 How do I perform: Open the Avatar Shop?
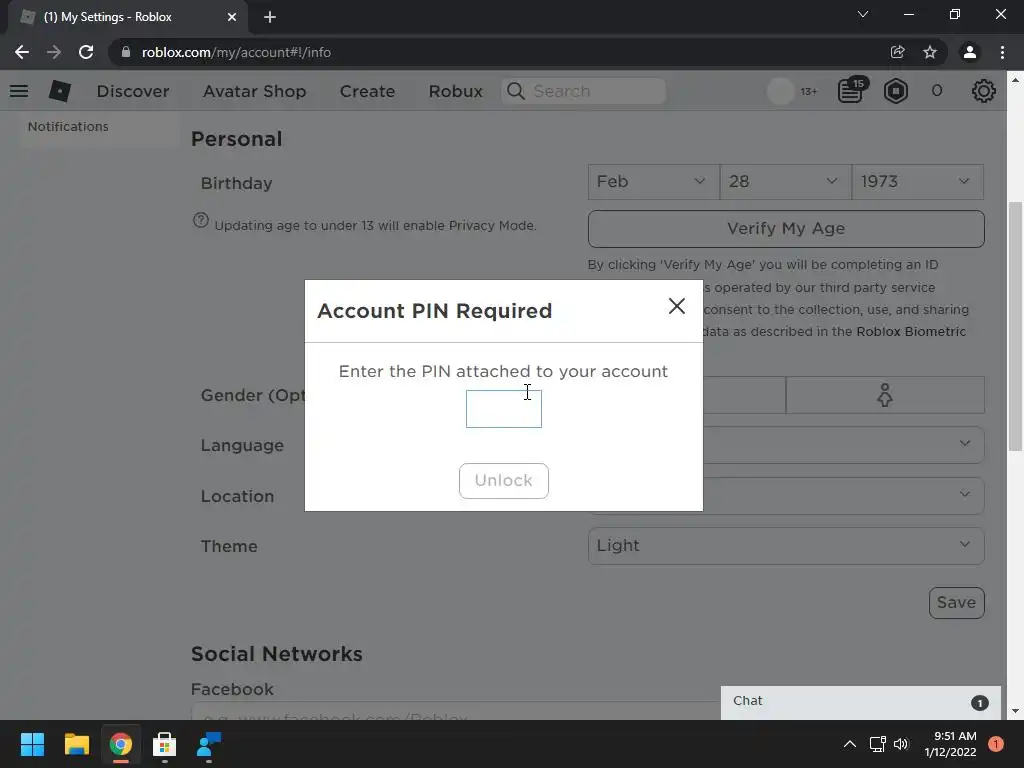(x=254, y=91)
